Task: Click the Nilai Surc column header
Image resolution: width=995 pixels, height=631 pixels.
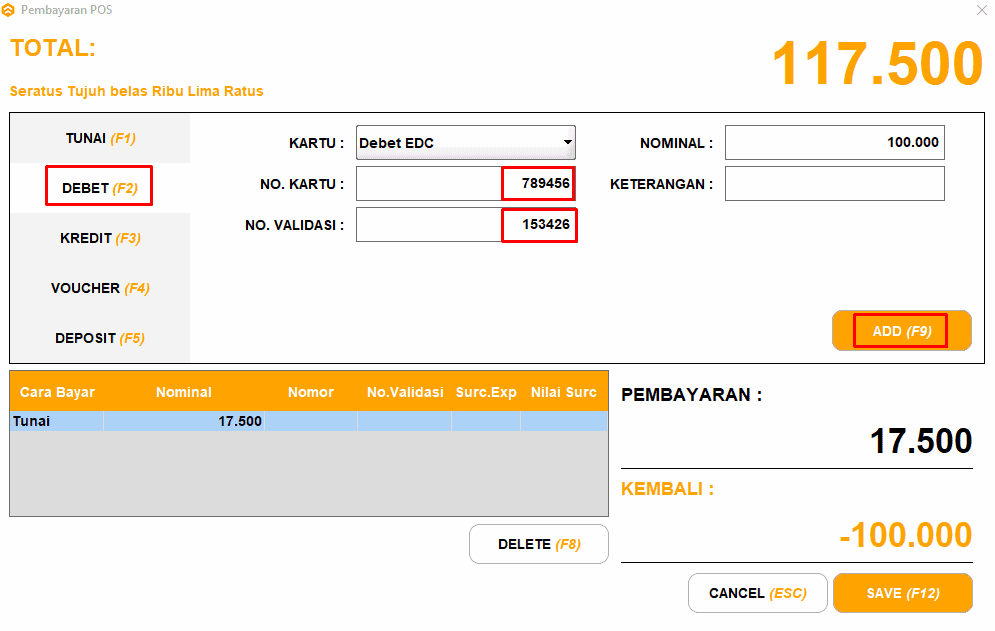Action: tap(563, 392)
